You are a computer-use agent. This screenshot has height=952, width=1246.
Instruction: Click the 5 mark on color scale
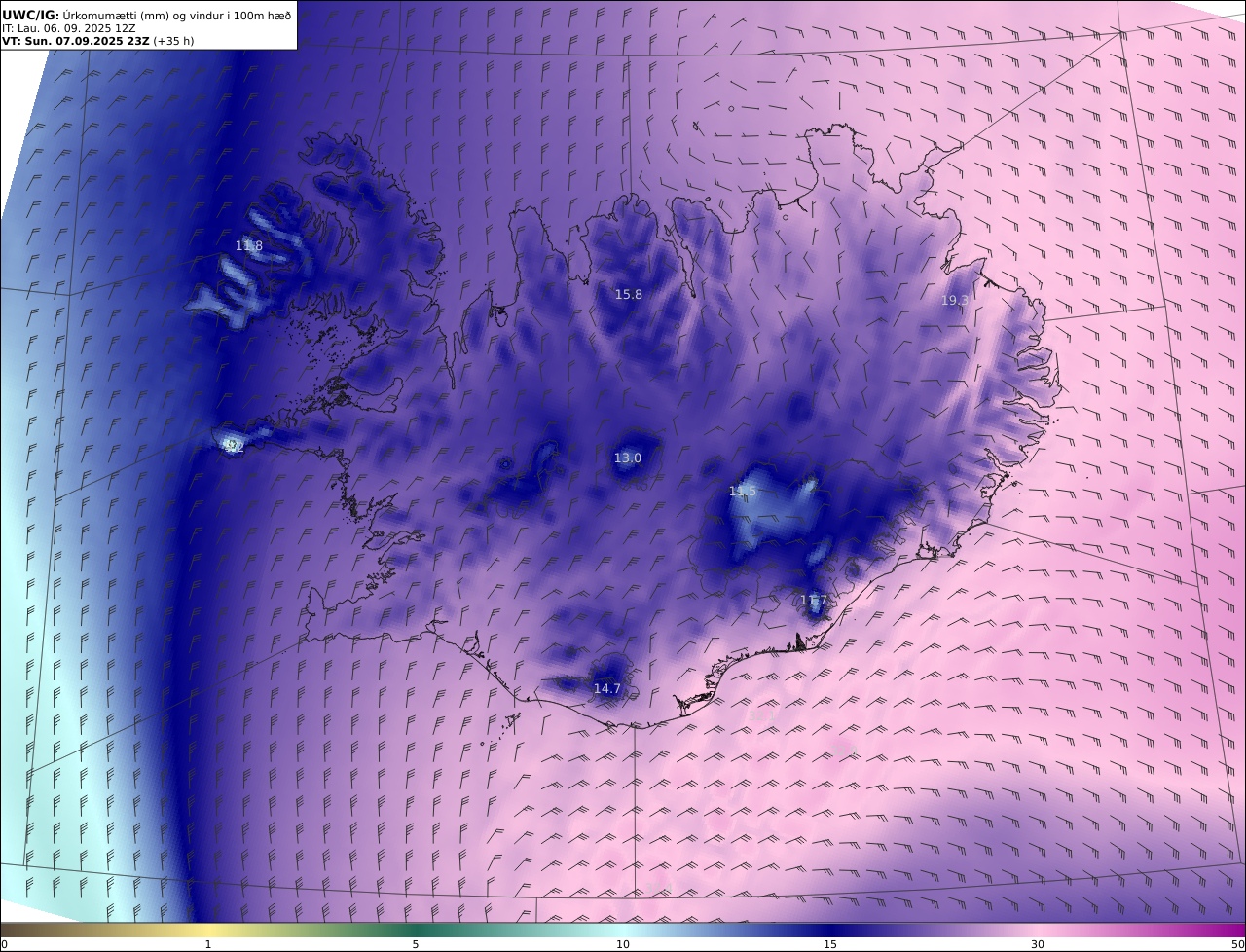click(x=416, y=944)
